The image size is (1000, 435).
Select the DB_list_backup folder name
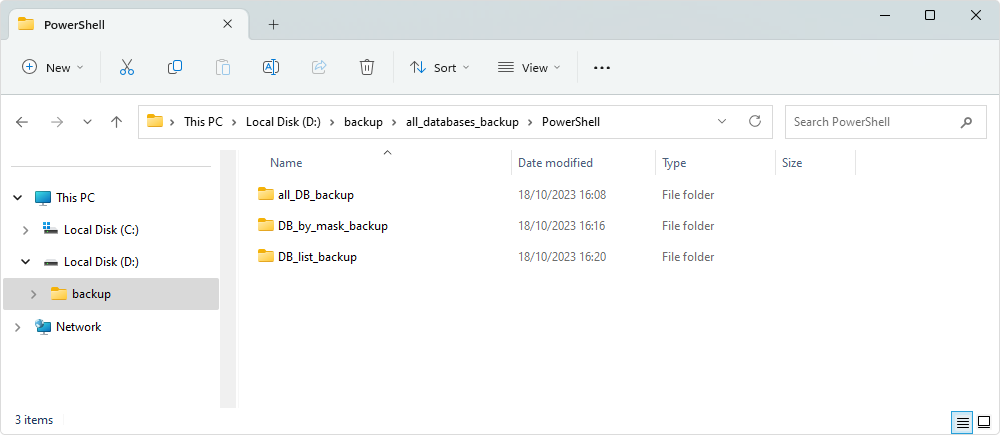tap(317, 256)
